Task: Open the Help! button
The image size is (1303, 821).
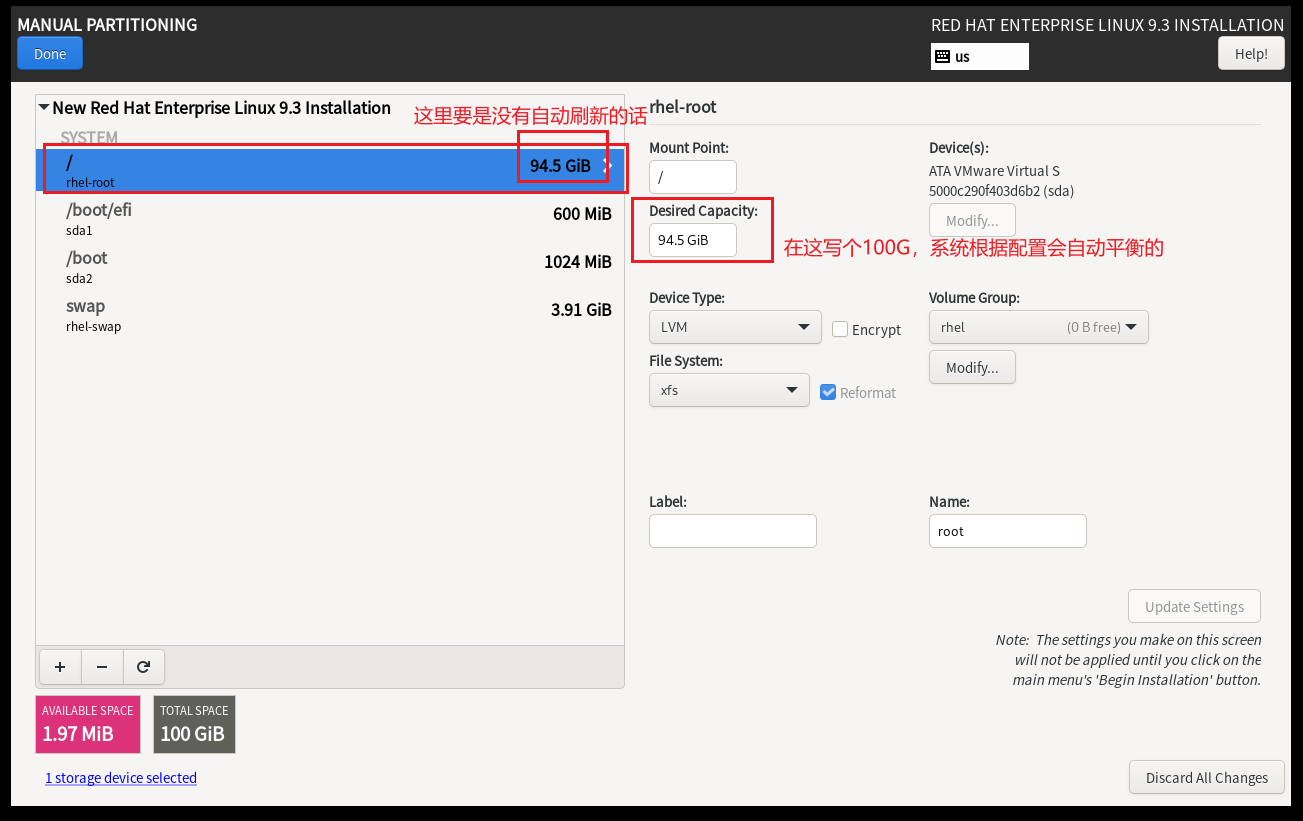Action: (x=1251, y=54)
